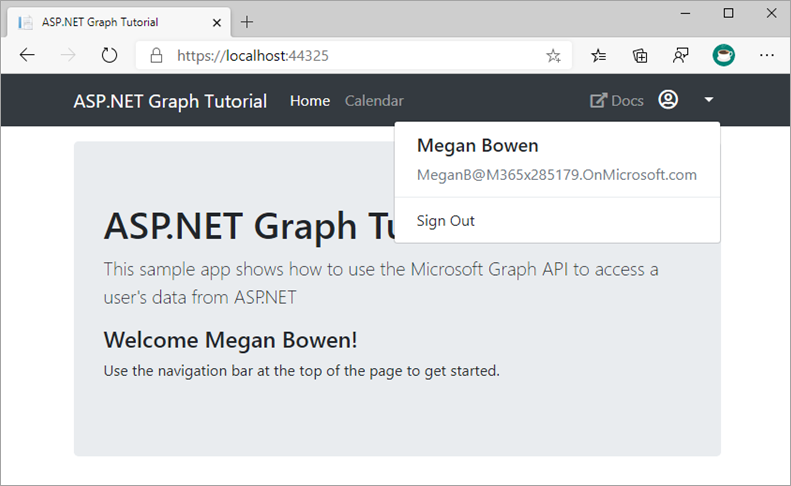Go to Home in navbar
Viewport: 791px width, 486px height.
click(310, 101)
